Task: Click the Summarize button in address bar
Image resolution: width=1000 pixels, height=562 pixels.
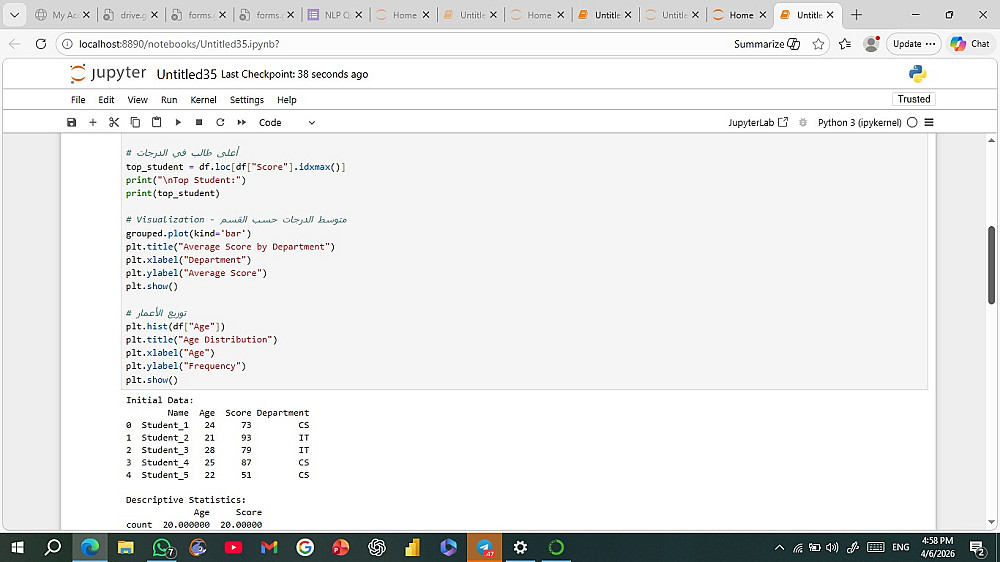Action: 767,44
